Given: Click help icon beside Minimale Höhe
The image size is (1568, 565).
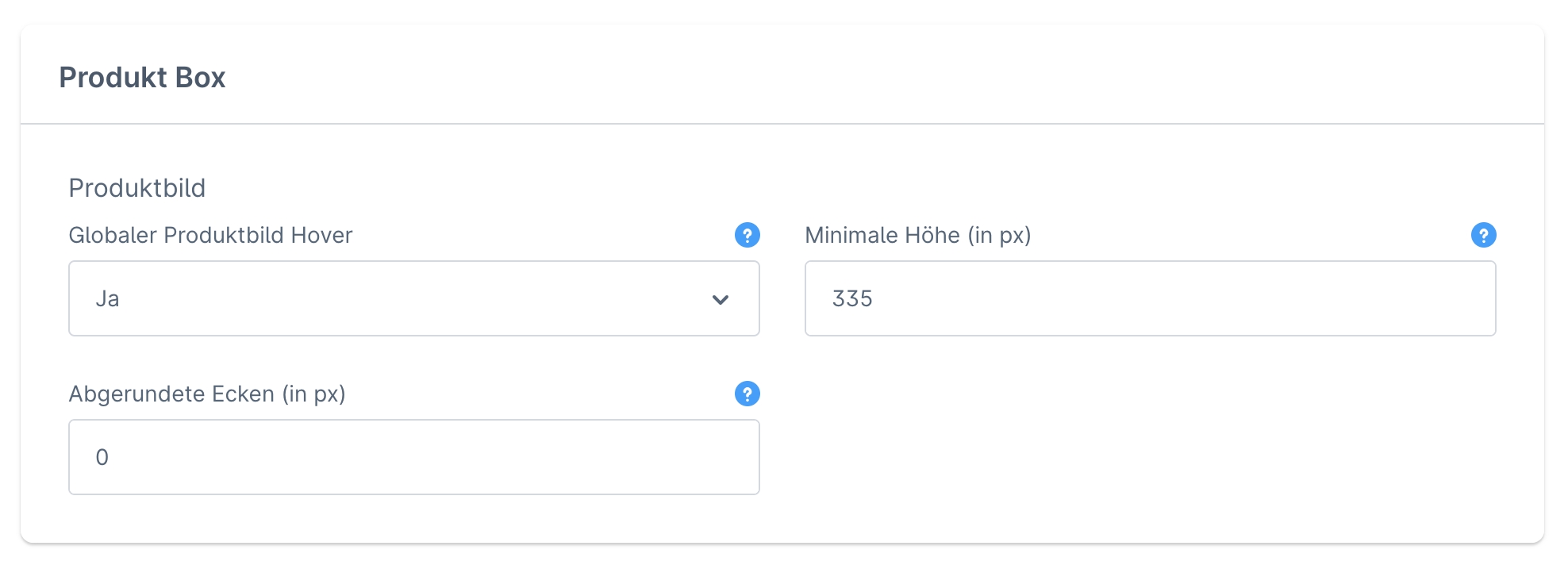Looking at the screenshot, I should click(x=1483, y=235).
